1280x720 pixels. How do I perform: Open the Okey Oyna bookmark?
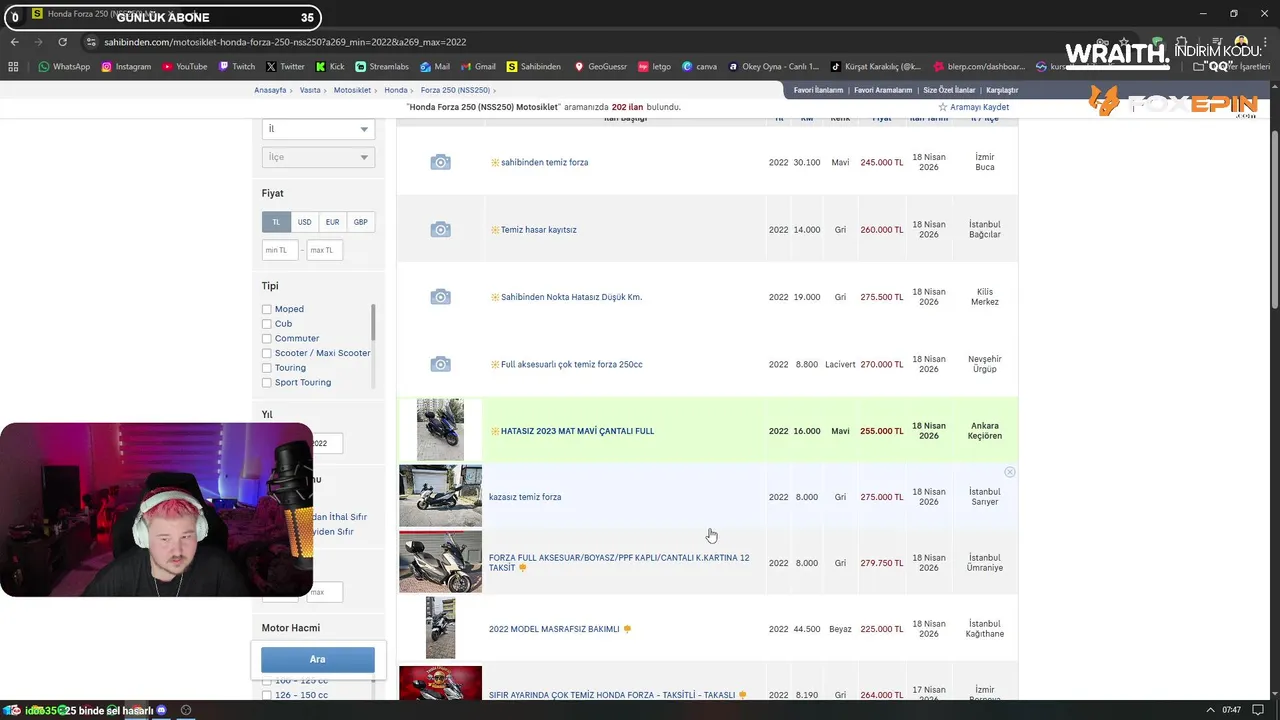tap(774, 67)
